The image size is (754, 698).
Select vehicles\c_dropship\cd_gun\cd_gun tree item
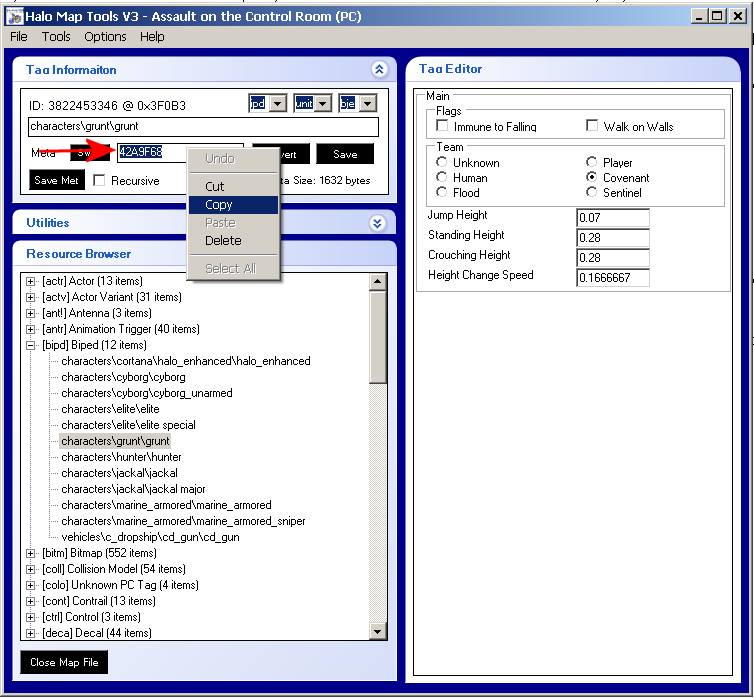[150, 537]
